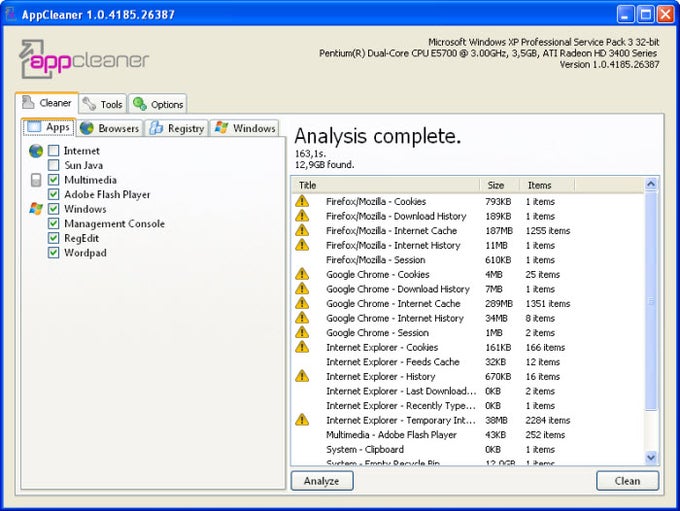The height and width of the screenshot is (511, 680).
Task: Click the AppCleaner title bar icon
Action: [10, 14]
